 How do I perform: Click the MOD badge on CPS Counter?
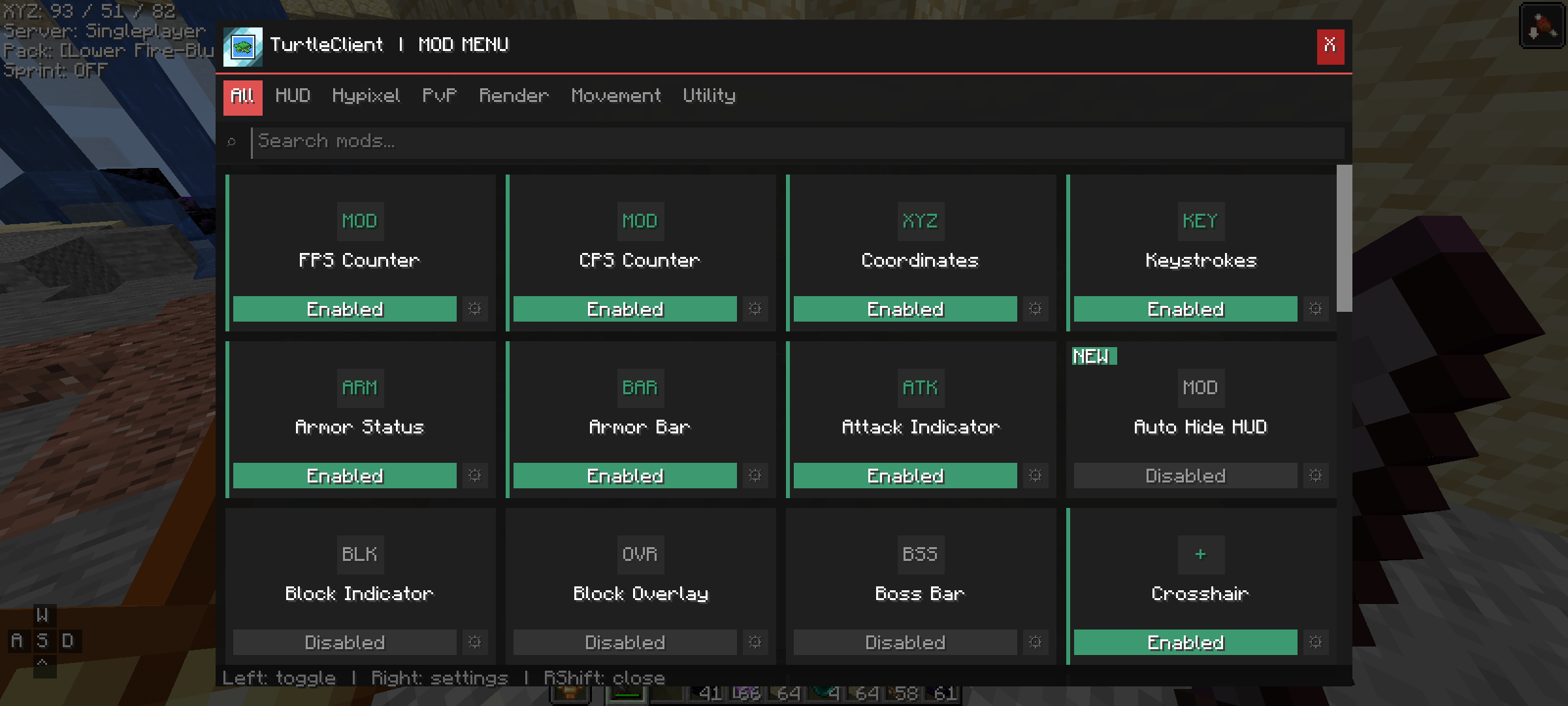[640, 221]
